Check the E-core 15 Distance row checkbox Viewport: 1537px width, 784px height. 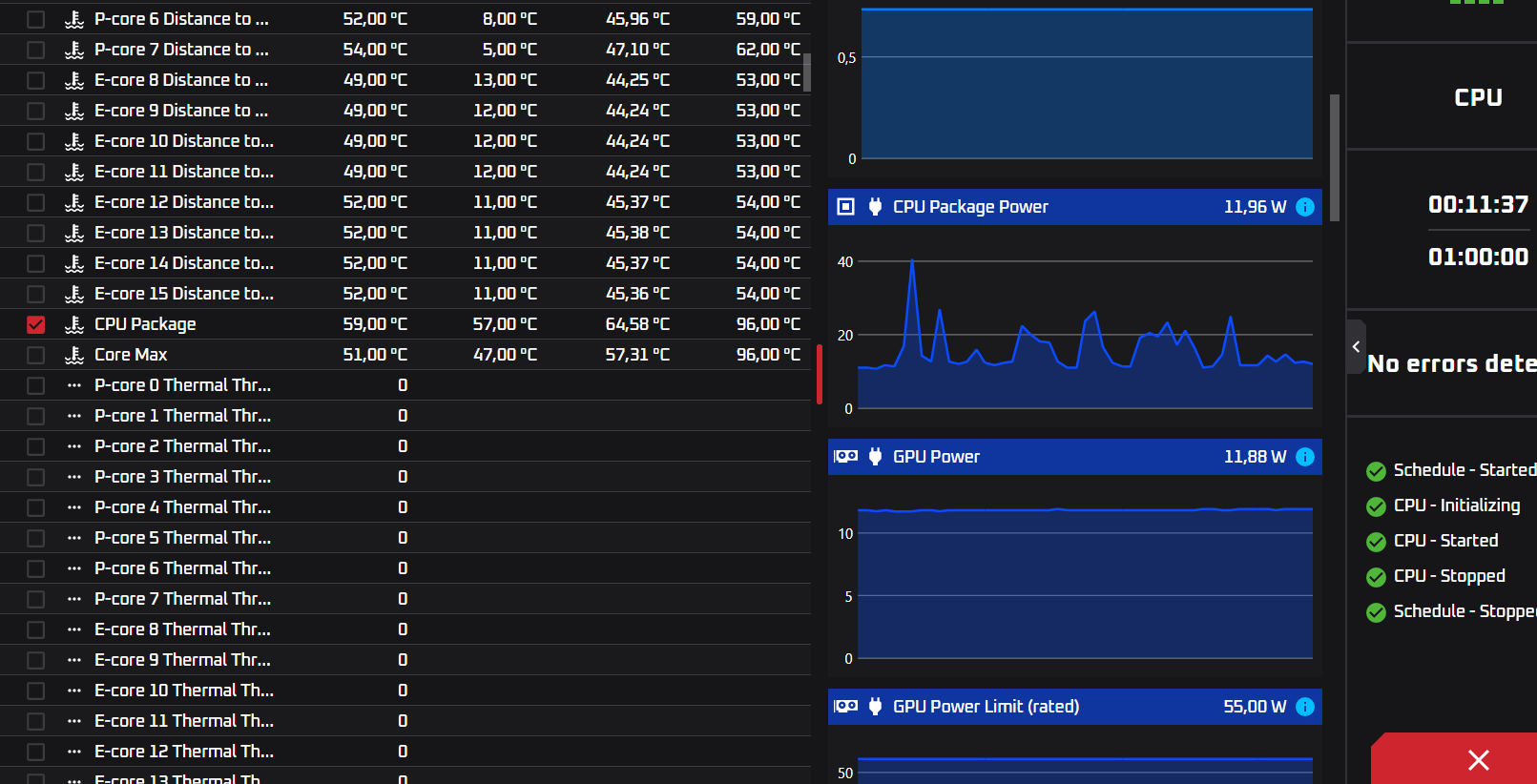(35, 294)
